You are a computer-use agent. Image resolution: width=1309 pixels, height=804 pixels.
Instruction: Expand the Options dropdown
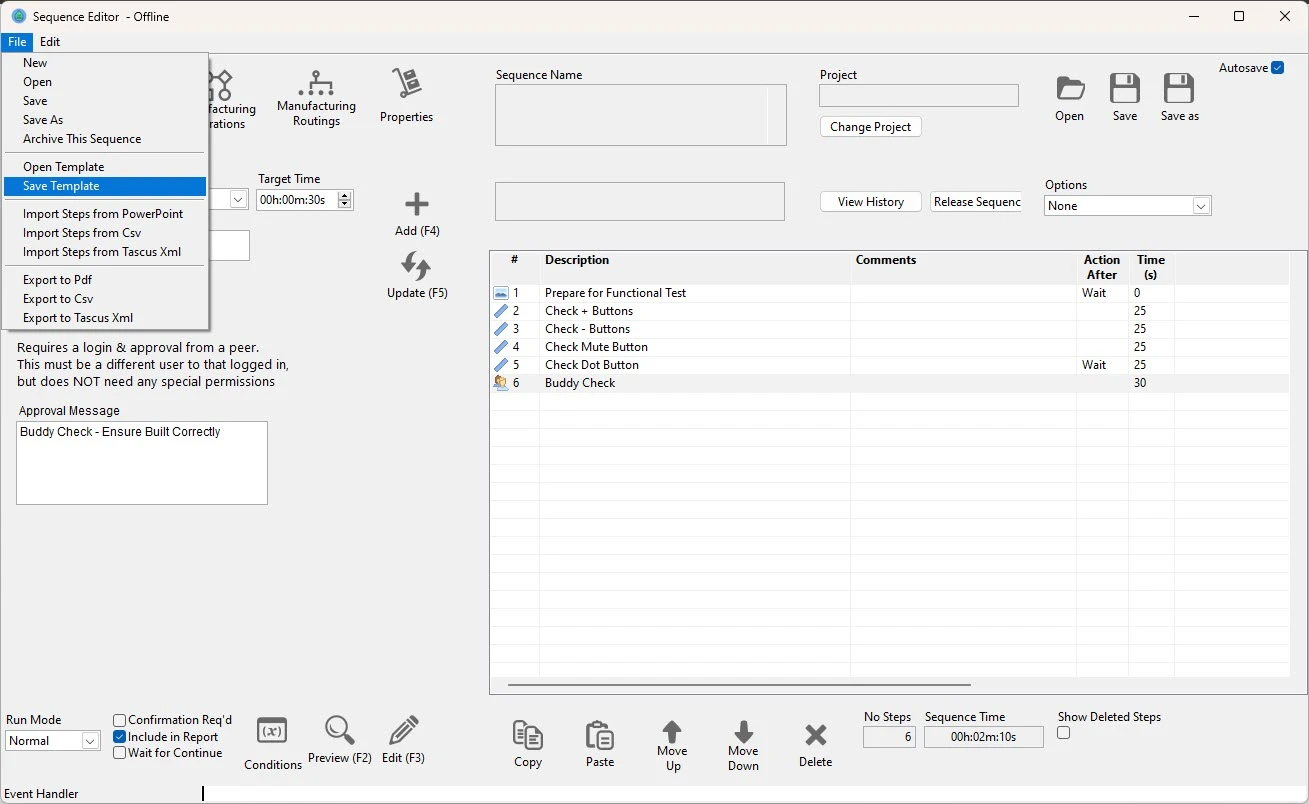click(1201, 206)
